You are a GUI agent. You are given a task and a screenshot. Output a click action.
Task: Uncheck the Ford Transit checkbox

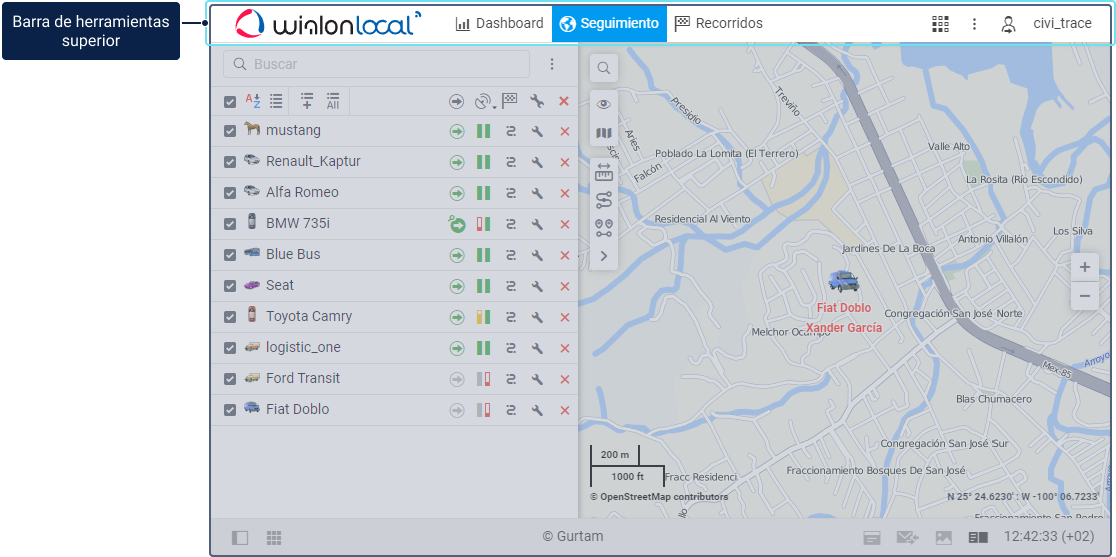229,379
